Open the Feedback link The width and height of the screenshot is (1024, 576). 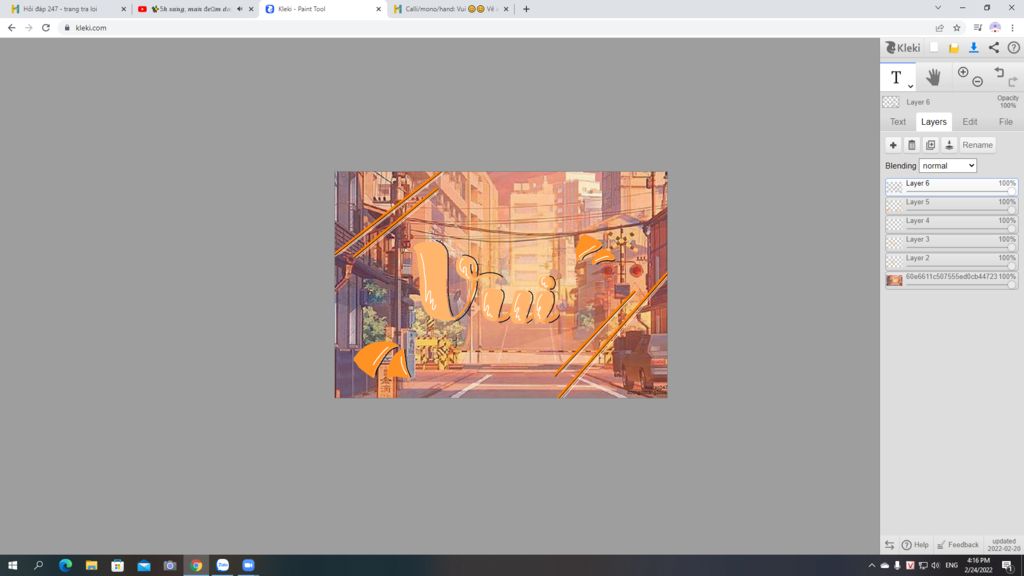pyautogui.click(x=957, y=545)
